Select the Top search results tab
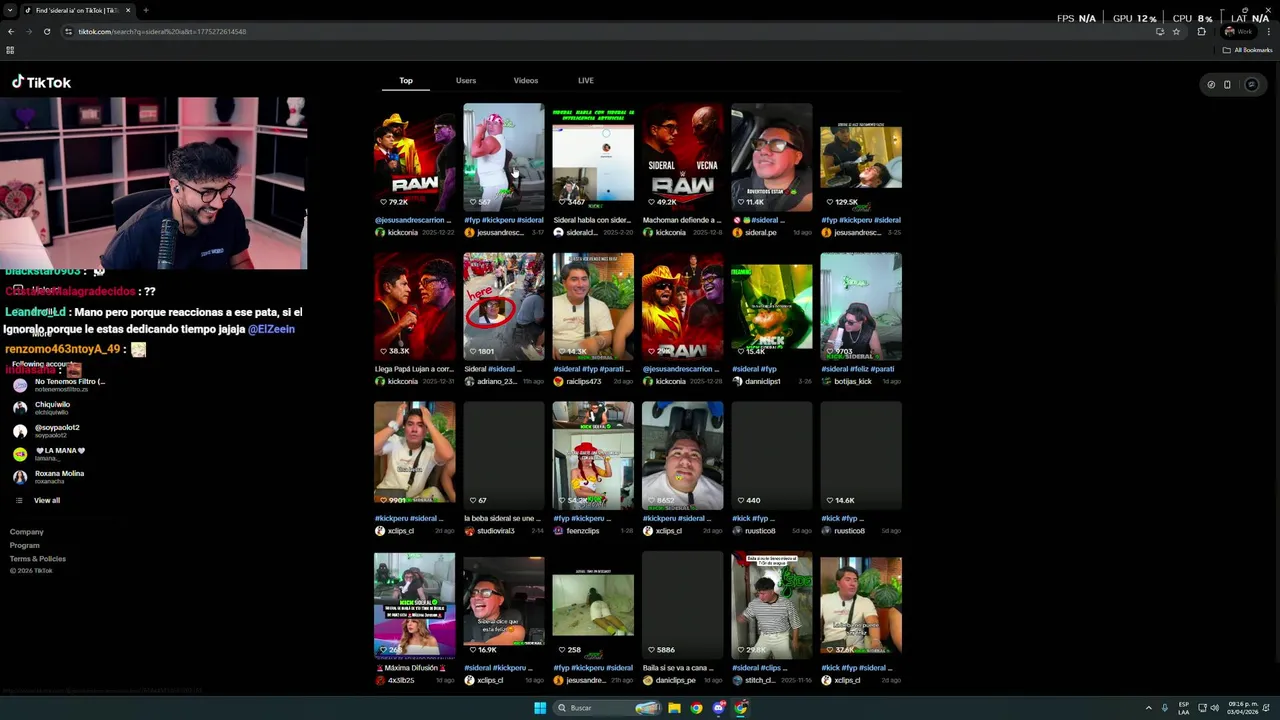This screenshot has width=1280, height=720. point(406,80)
